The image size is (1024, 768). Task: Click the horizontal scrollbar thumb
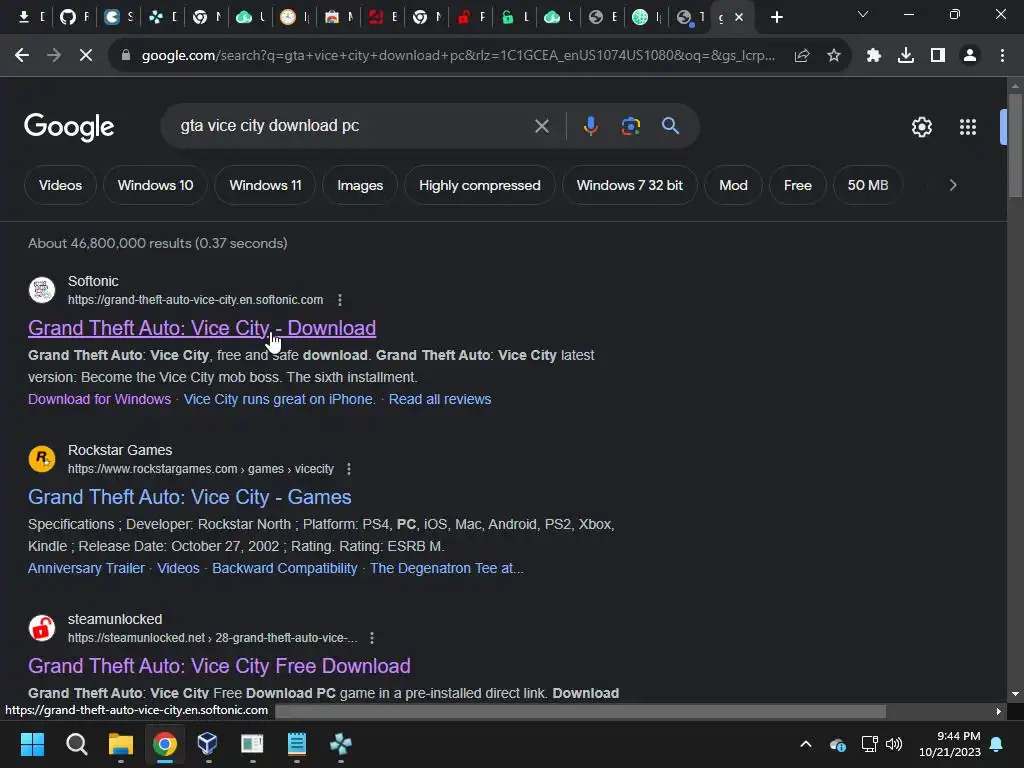580,711
